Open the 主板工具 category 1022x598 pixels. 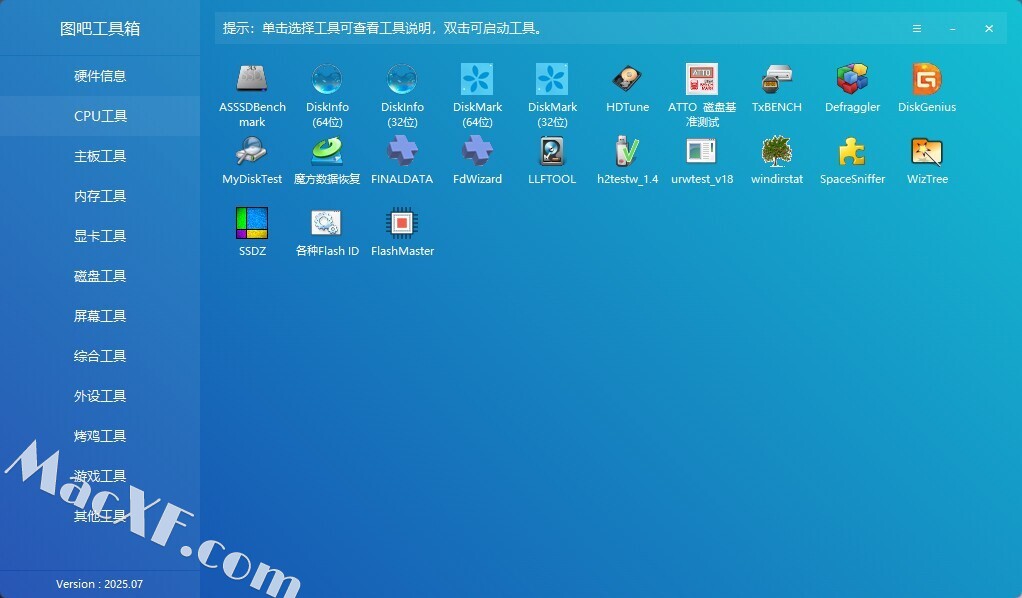100,156
